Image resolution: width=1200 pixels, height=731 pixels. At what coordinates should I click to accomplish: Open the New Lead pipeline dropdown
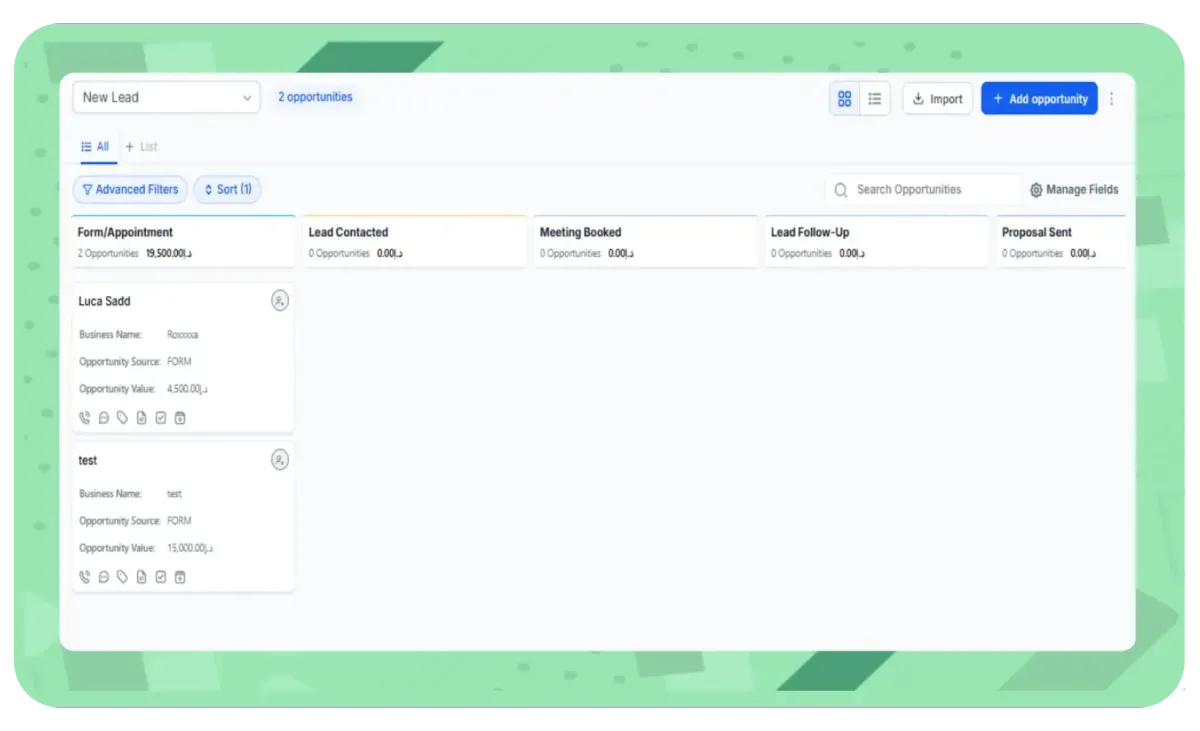tap(166, 97)
